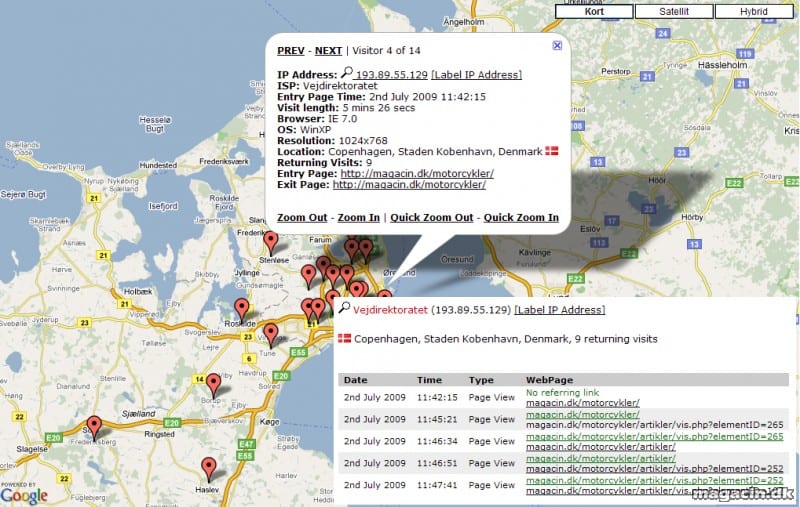Screen dimensions: 800x507
Task: Click 'Browser: IE 7.0' line
Action: point(317,119)
